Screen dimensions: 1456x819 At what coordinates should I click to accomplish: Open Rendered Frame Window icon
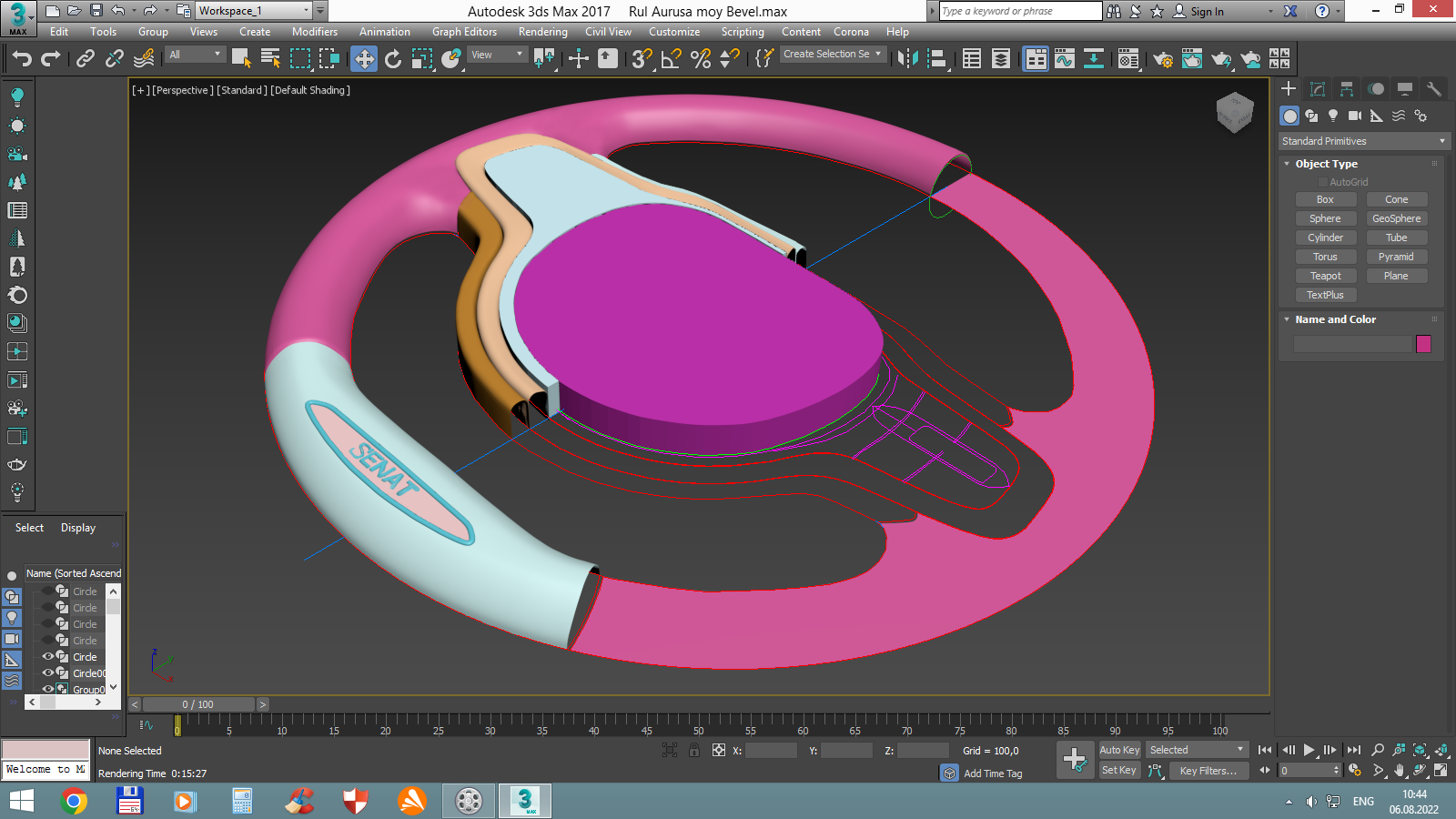click(1192, 58)
